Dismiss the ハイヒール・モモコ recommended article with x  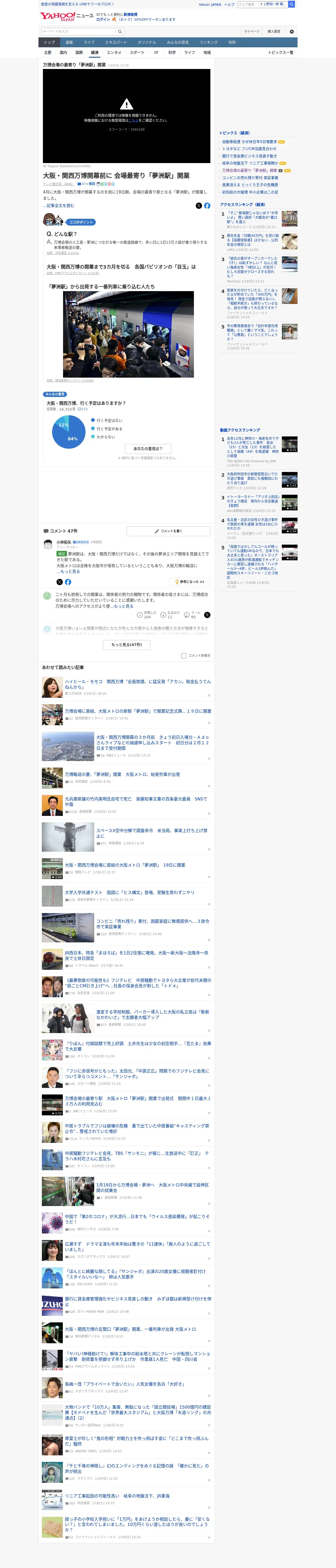[209, 695]
